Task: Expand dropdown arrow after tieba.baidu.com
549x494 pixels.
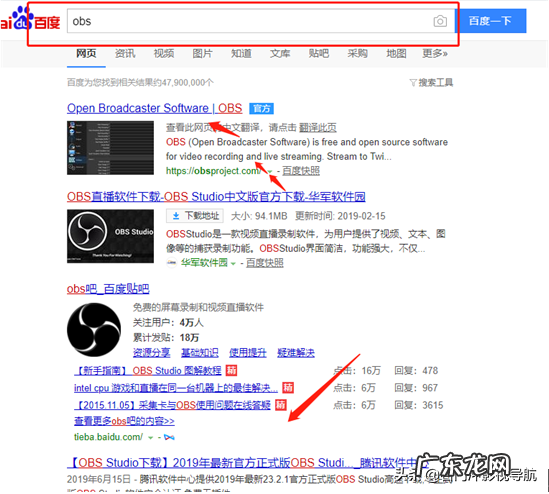Action: pyautogui.click(x=151, y=438)
